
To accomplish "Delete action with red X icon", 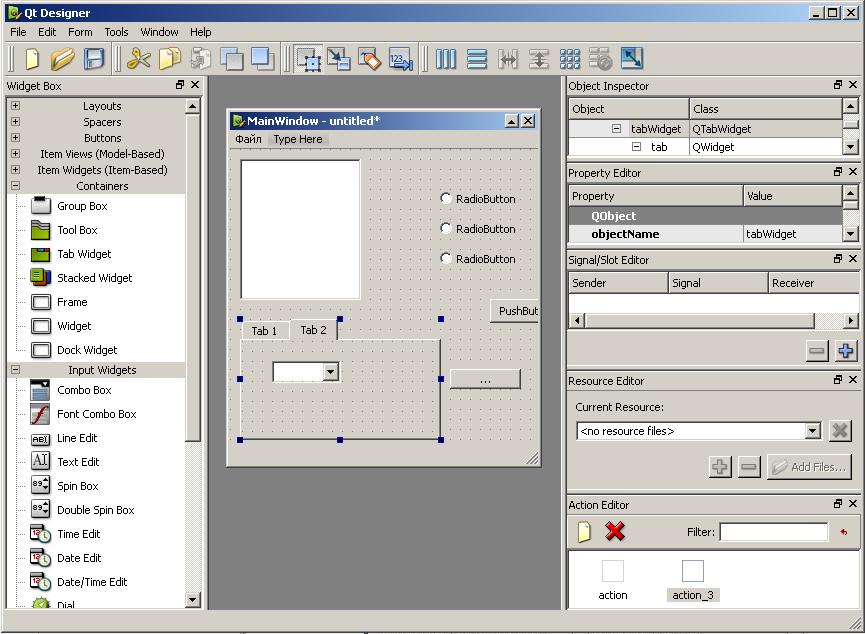I will pos(615,532).
